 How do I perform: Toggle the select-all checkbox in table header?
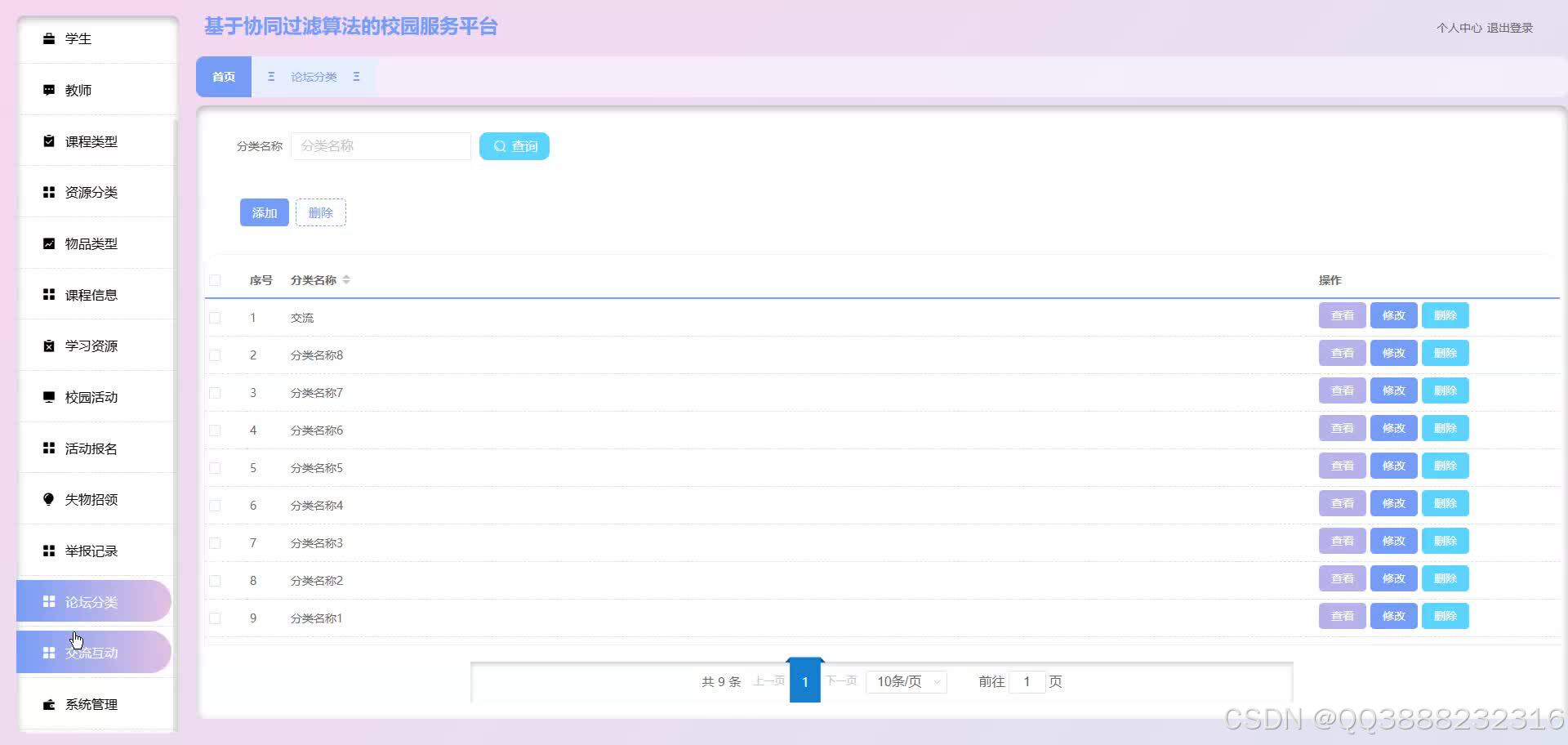point(215,280)
